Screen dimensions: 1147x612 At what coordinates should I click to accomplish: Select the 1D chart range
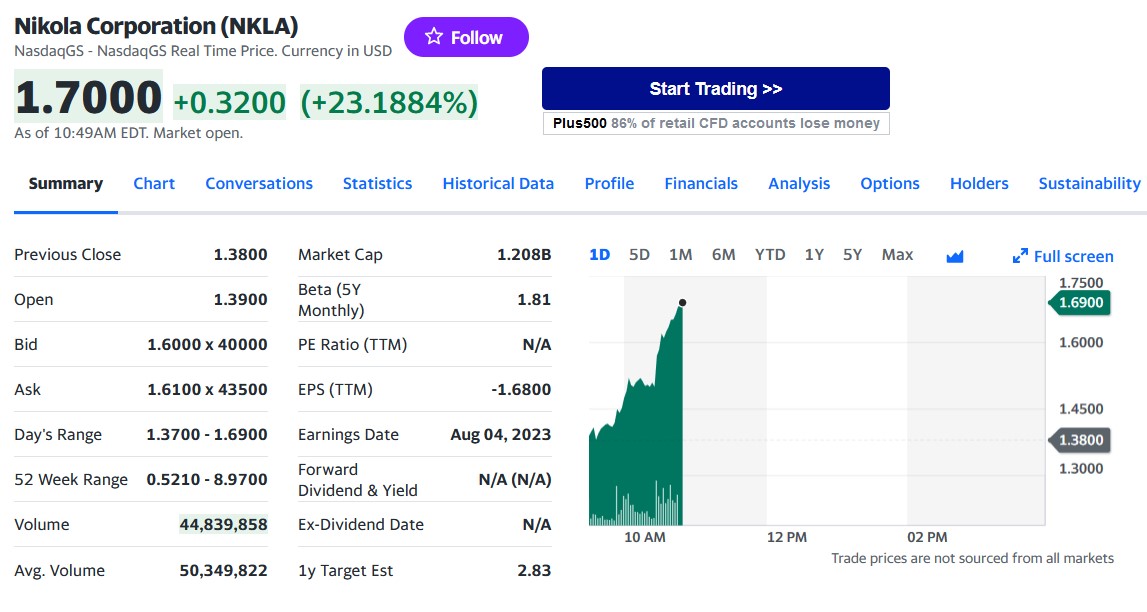pyautogui.click(x=599, y=254)
